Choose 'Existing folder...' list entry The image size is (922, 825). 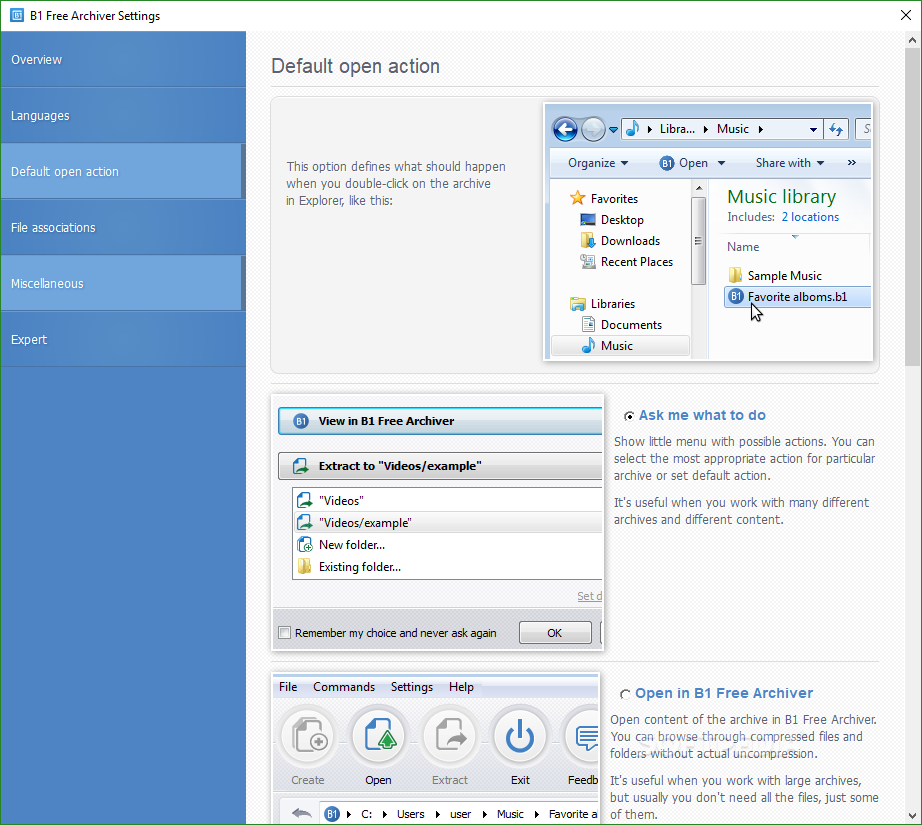447,566
